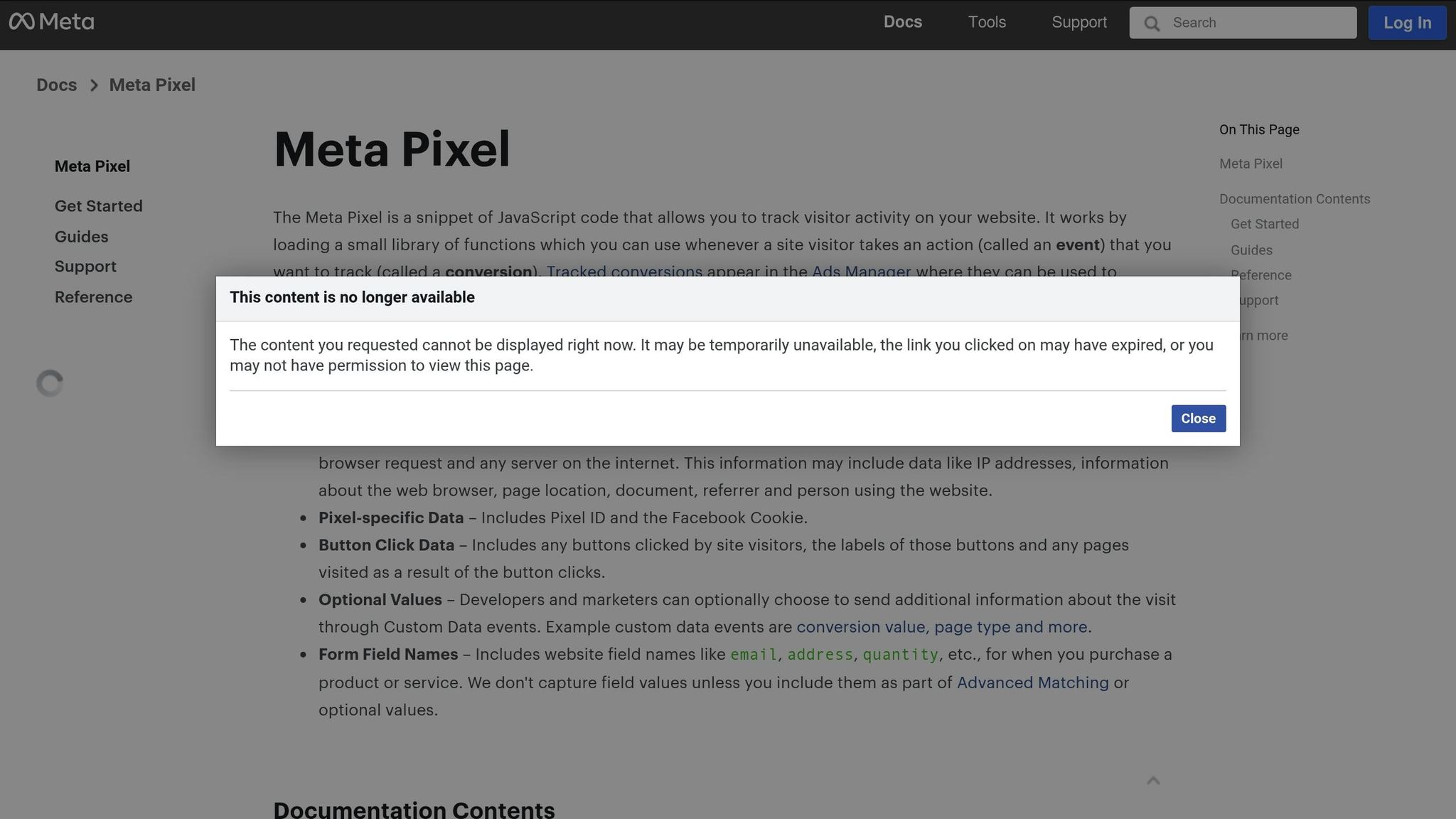Select Guides in the left sidebar
The height and width of the screenshot is (819, 1456).
click(x=81, y=237)
